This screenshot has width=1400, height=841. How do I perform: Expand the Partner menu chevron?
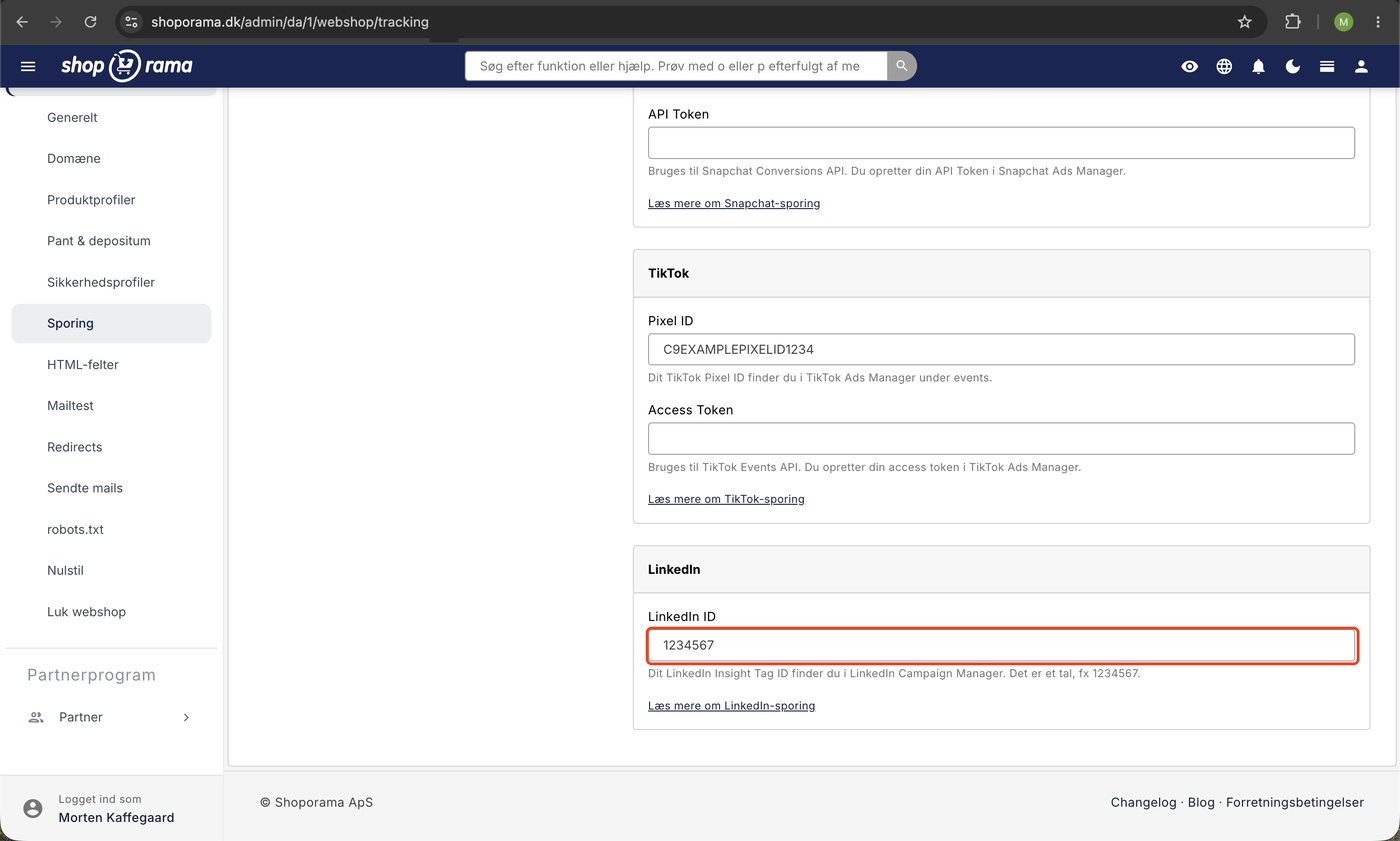pyautogui.click(x=186, y=717)
